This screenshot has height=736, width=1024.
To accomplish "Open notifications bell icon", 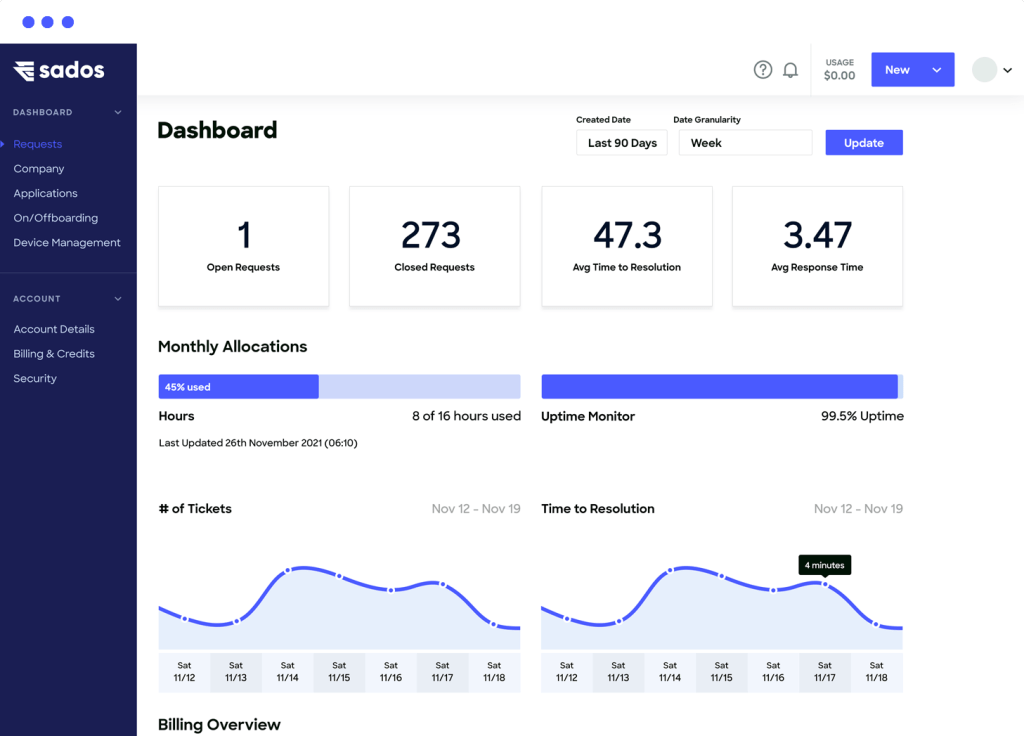I will click(x=790, y=70).
